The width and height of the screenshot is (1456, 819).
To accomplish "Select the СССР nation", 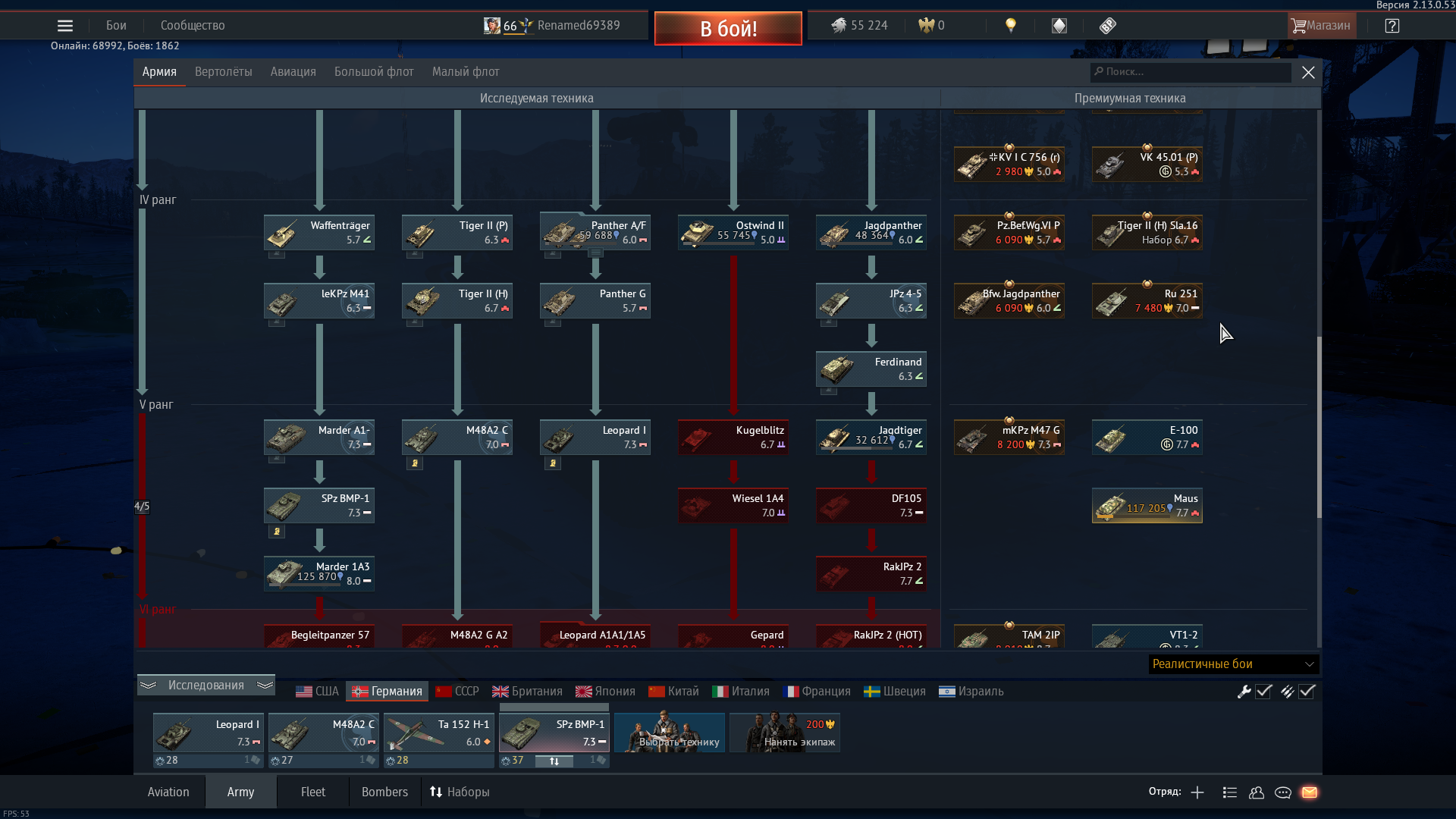I will pos(457,692).
